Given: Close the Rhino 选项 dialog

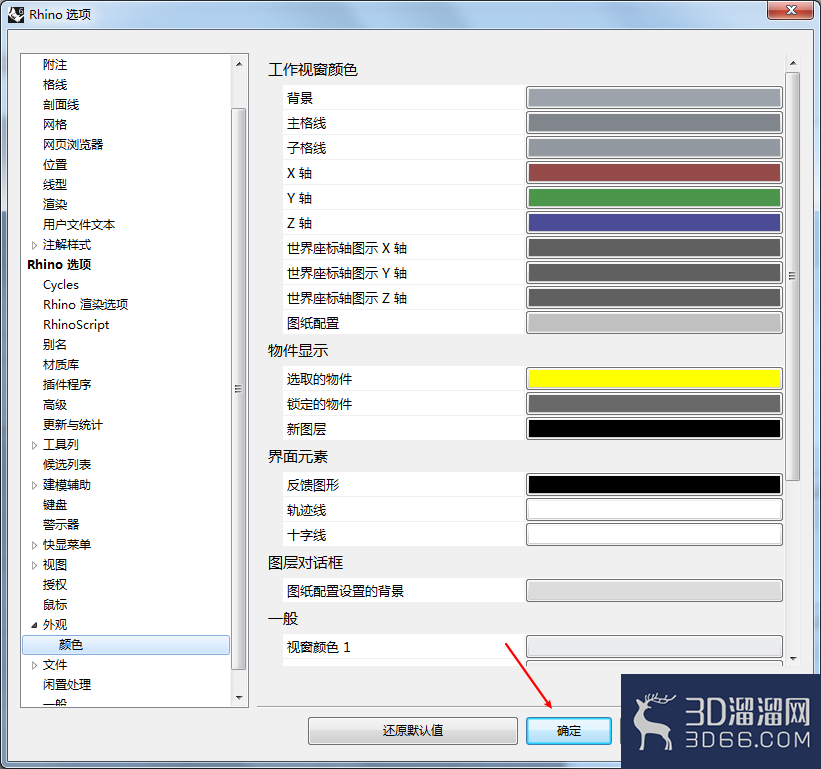Looking at the screenshot, I should point(791,10).
